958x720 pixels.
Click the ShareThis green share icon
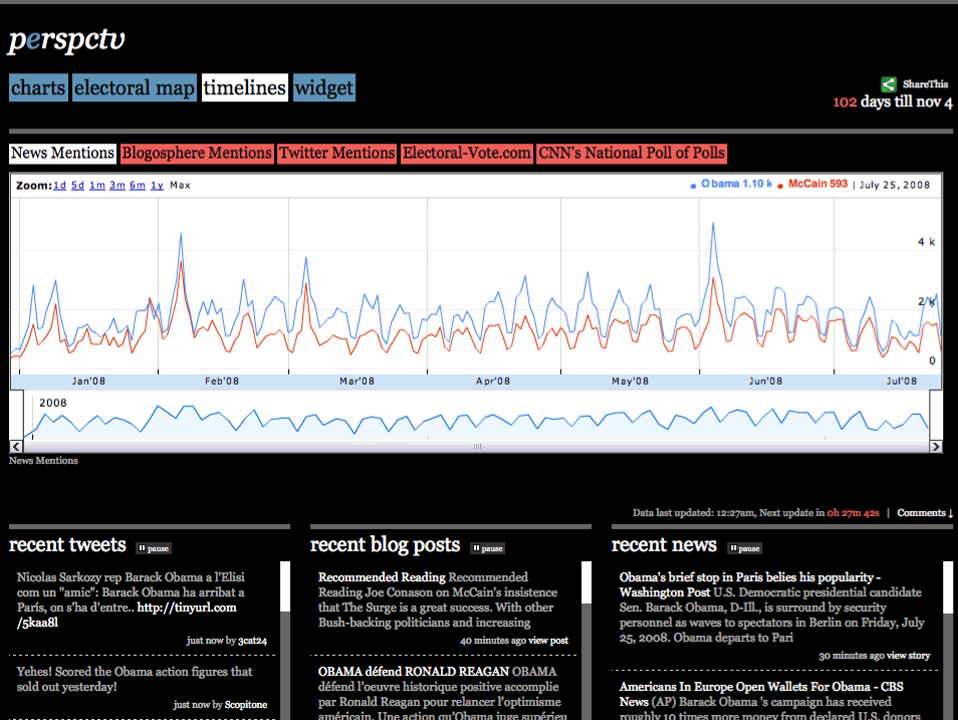pos(888,84)
